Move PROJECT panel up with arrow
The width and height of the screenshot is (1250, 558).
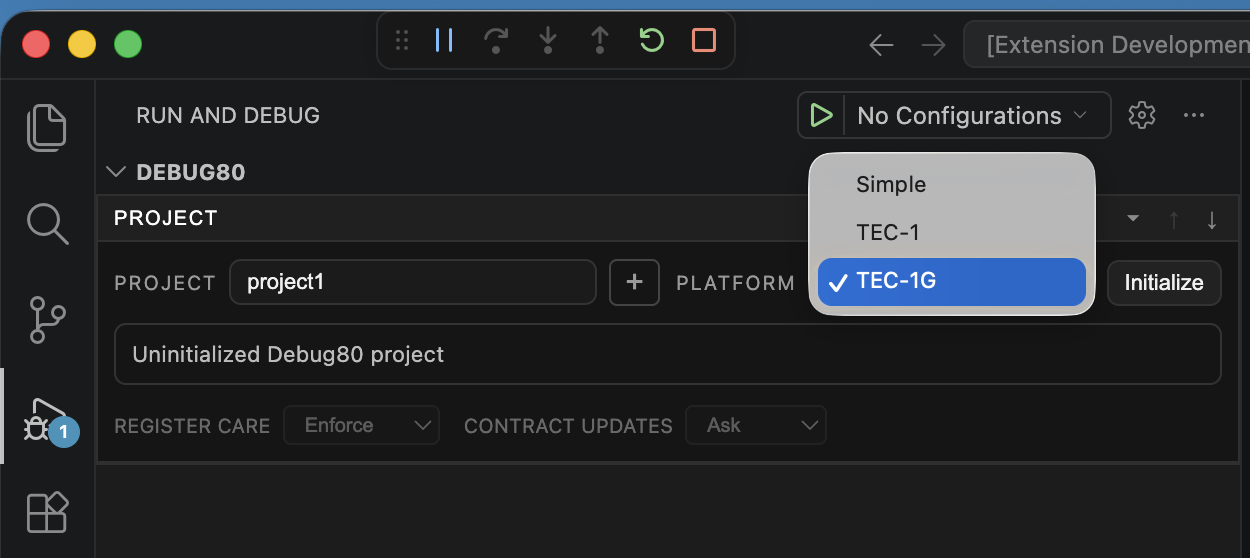point(1174,220)
